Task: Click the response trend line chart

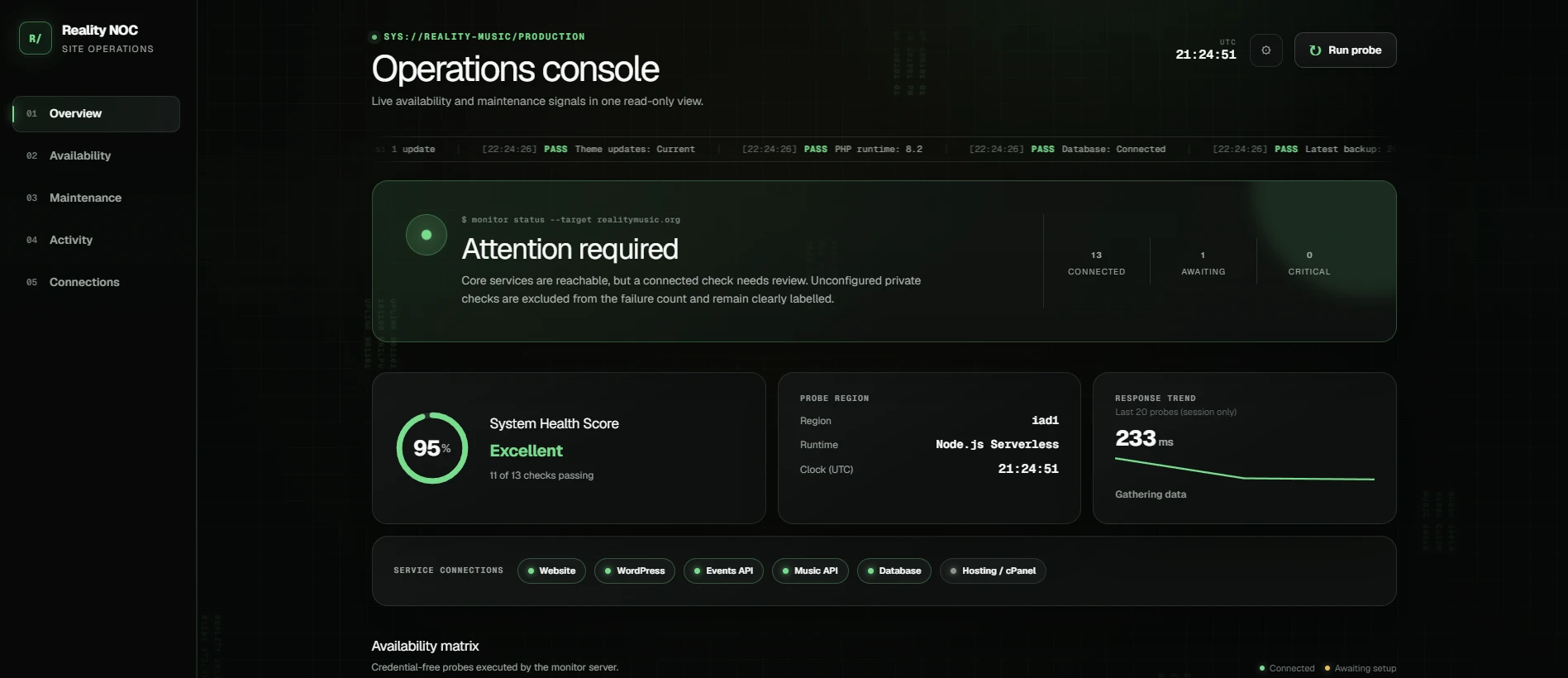Action: (1244, 469)
